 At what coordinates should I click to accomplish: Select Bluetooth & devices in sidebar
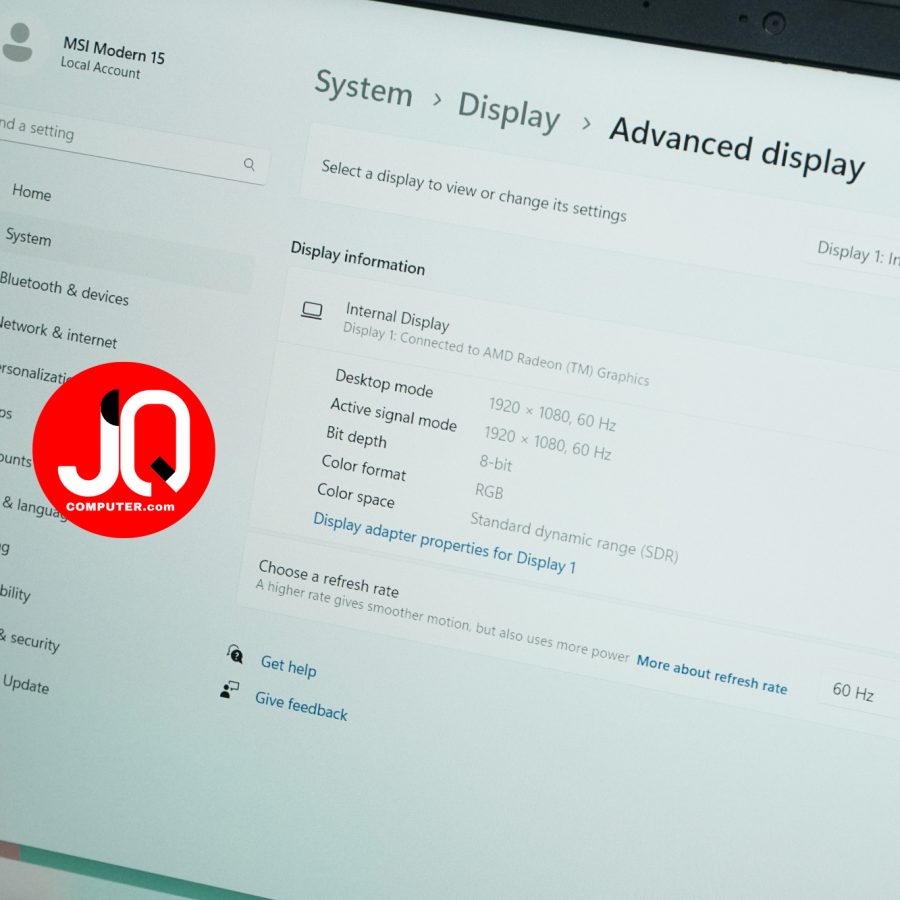pos(64,288)
